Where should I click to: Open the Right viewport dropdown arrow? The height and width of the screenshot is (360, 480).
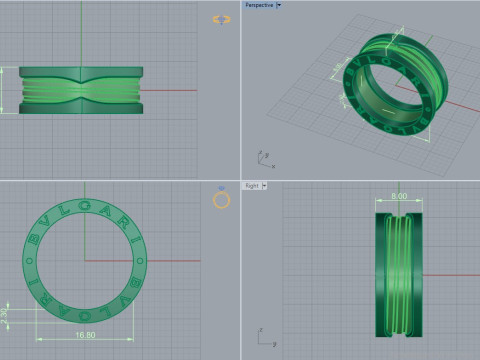tap(264, 186)
